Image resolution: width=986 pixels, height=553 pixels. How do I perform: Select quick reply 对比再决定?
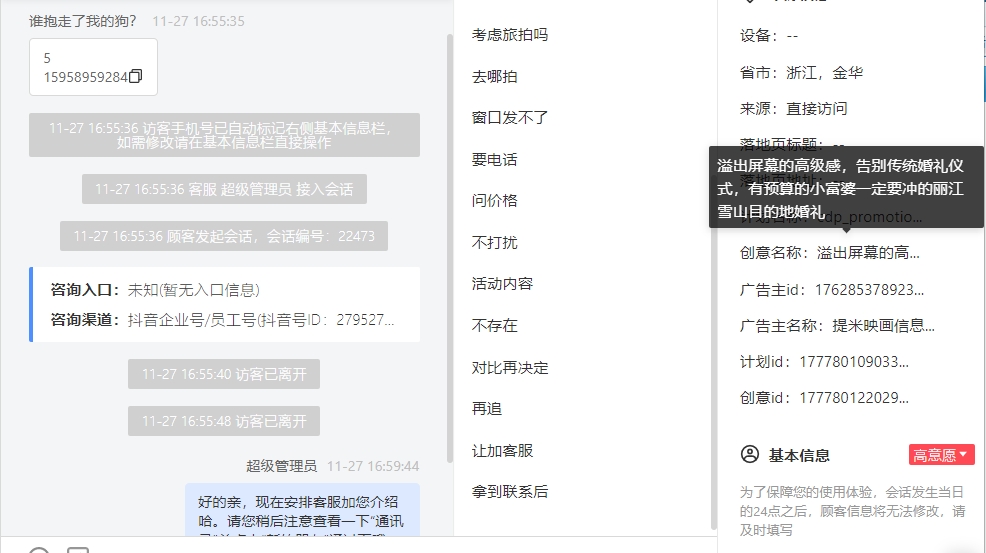[510, 367]
